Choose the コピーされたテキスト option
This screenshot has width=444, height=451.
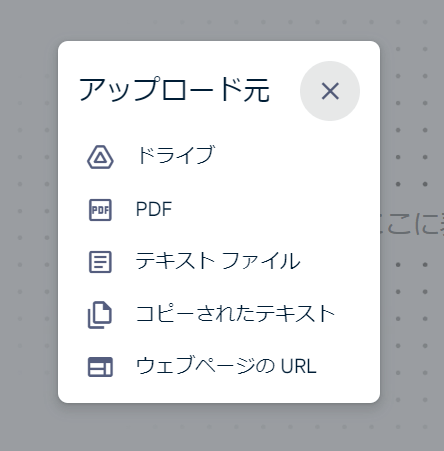click(219, 315)
